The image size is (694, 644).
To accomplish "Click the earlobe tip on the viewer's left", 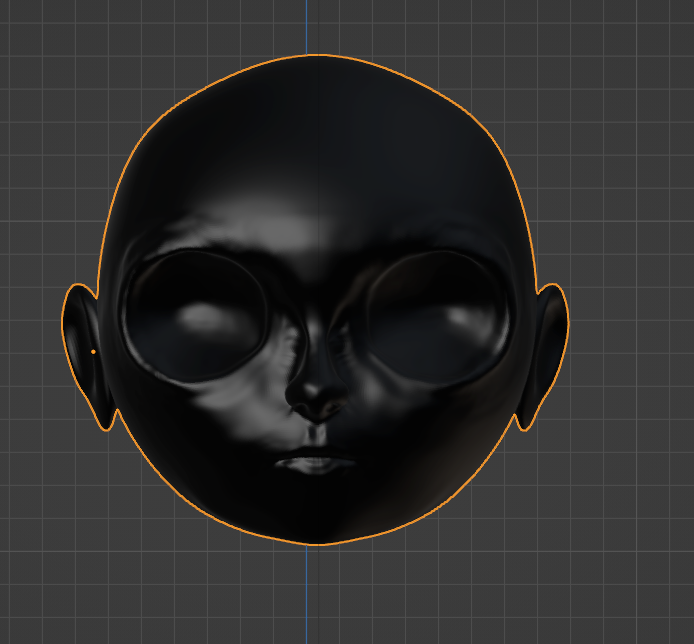I will pyautogui.click(x=106, y=424).
